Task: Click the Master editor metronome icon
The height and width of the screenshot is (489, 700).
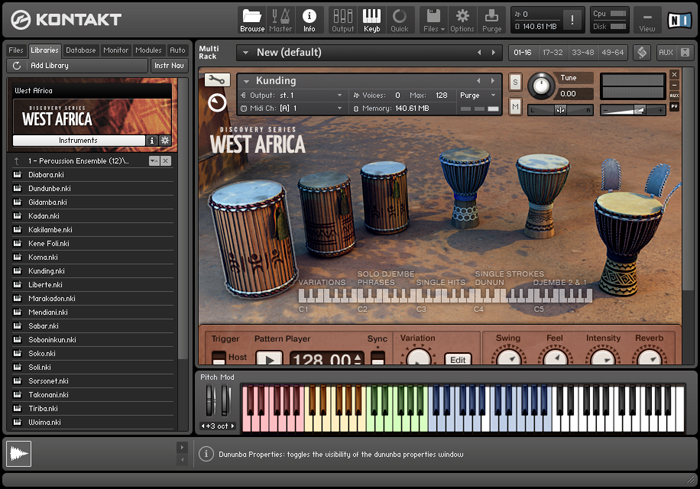Action: (281, 18)
